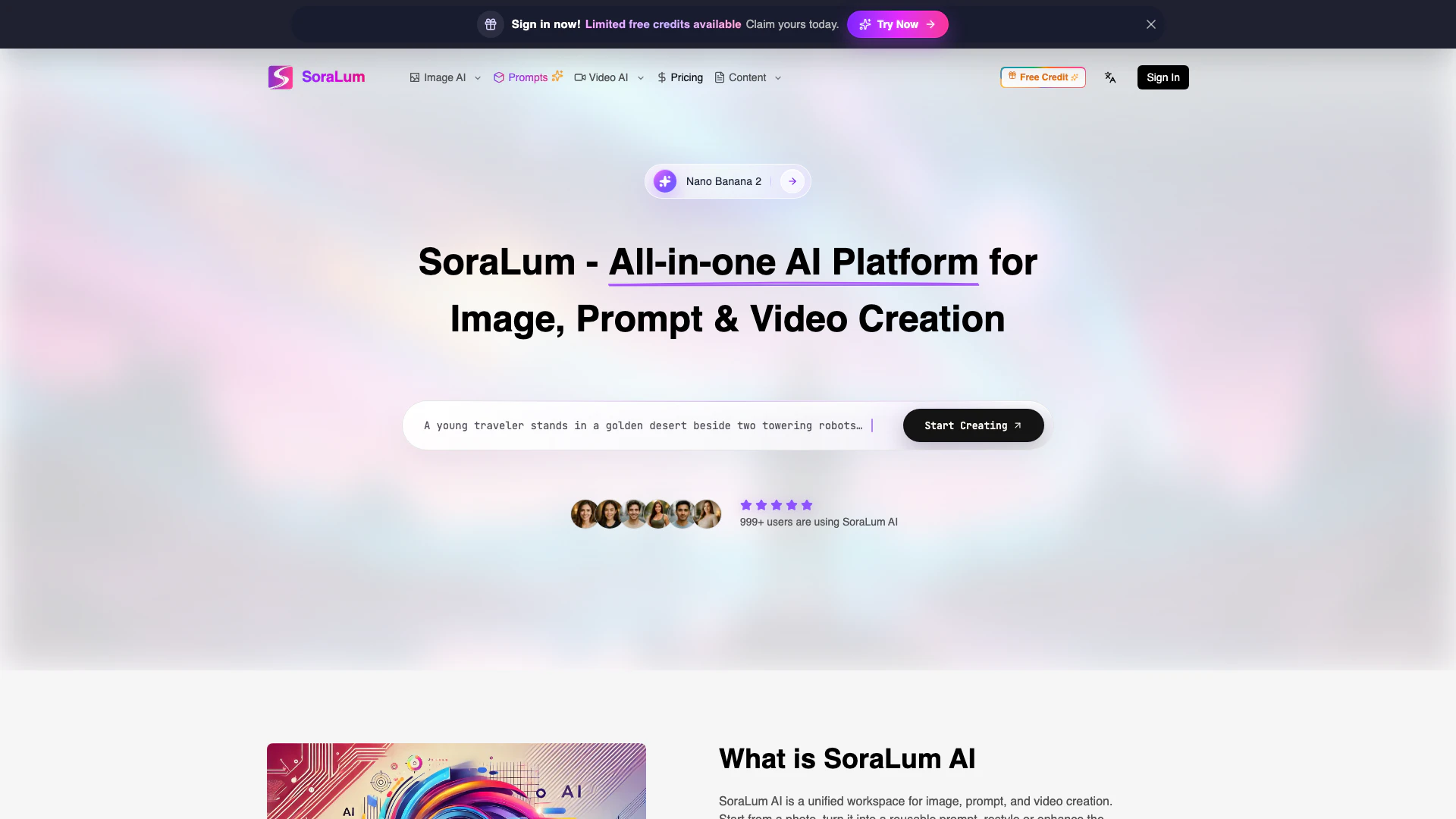Click the Nano Banana 2 arrow icon
1456x819 pixels.
pos(792,181)
